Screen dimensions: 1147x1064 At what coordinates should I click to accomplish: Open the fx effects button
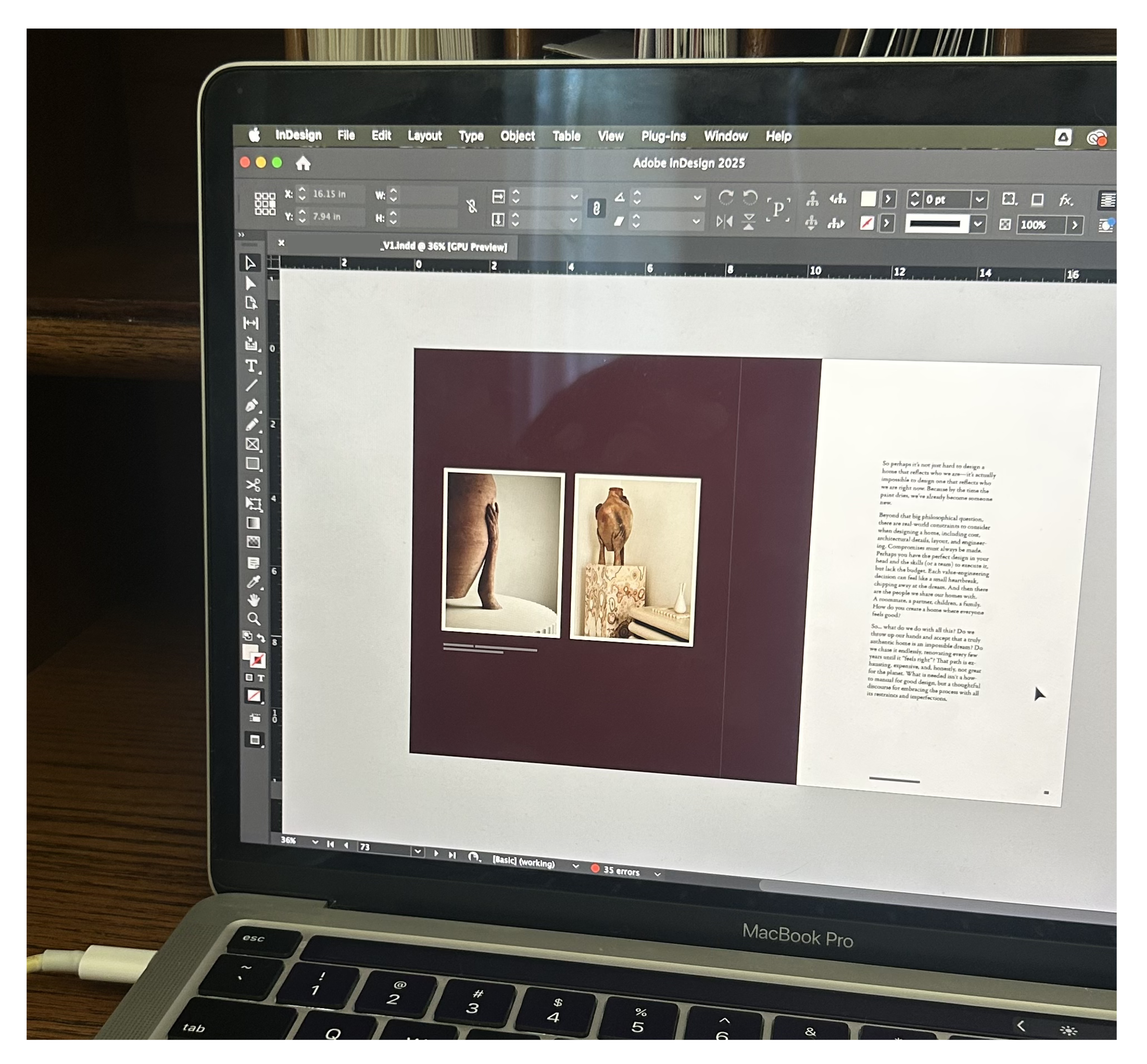pyautogui.click(x=1066, y=200)
